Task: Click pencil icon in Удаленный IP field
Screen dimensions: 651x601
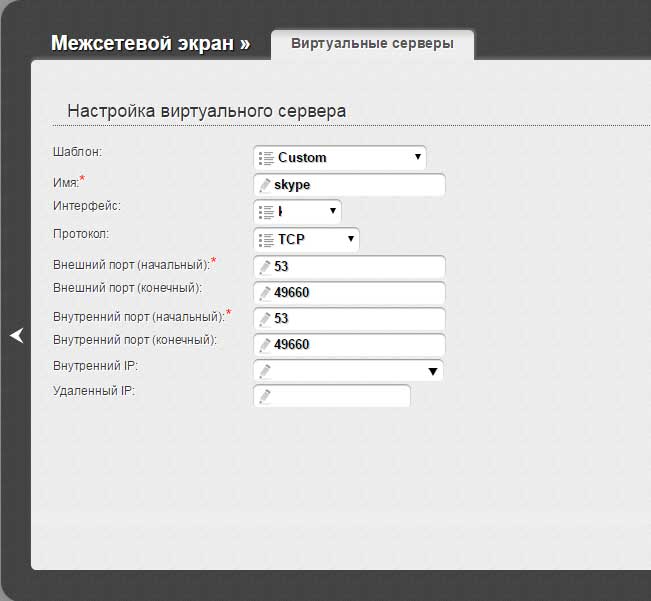Action: coord(265,397)
